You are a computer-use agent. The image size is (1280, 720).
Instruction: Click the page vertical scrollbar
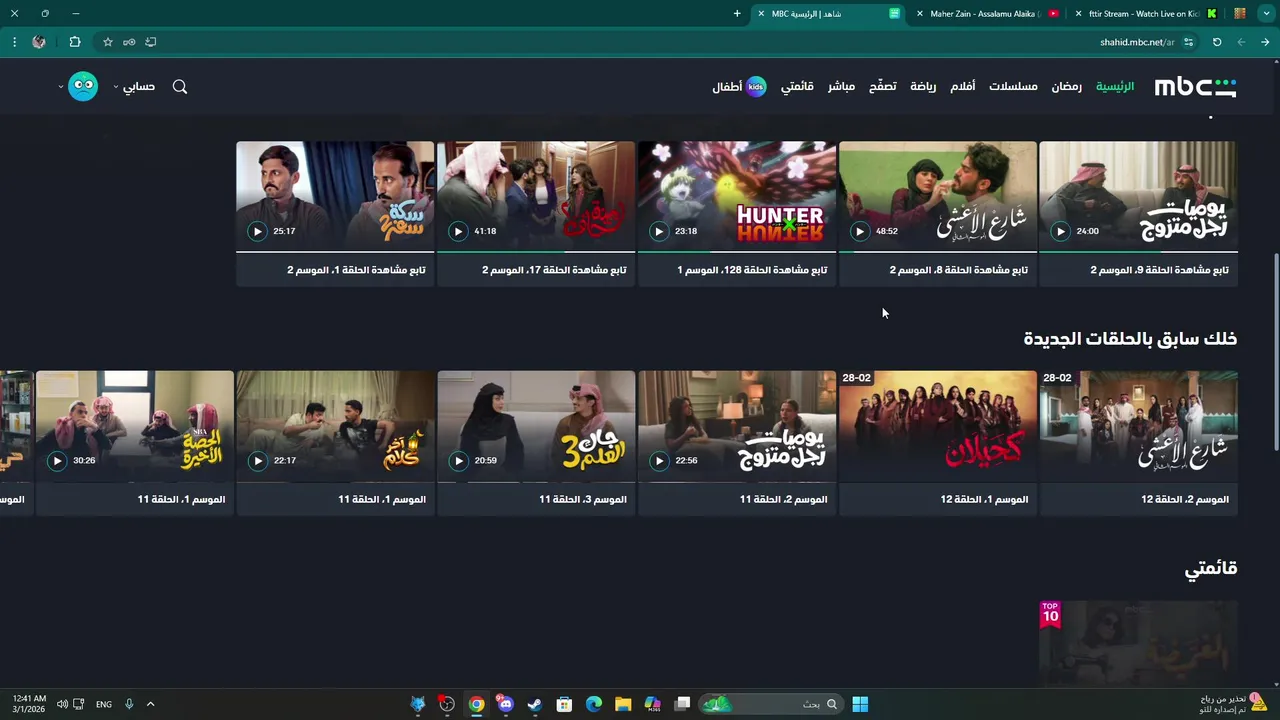click(1275, 352)
